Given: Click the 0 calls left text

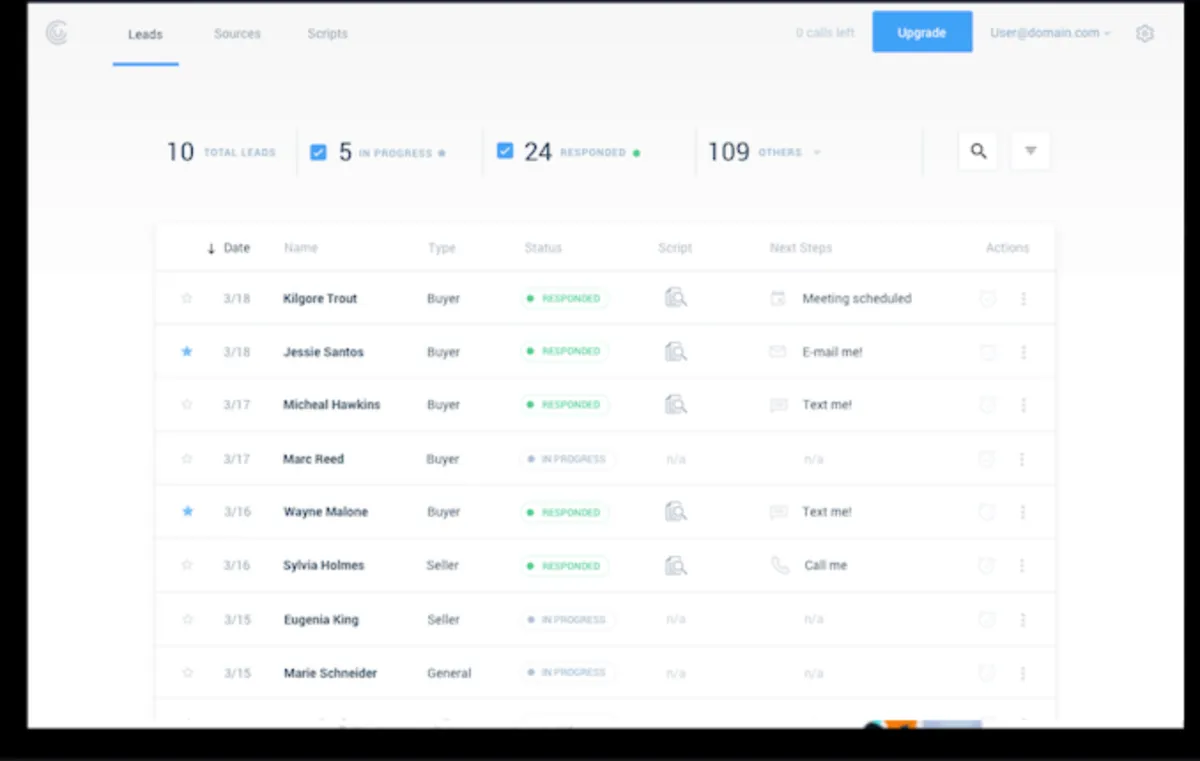Looking at the screenshot, I should [x=825, y=33].
